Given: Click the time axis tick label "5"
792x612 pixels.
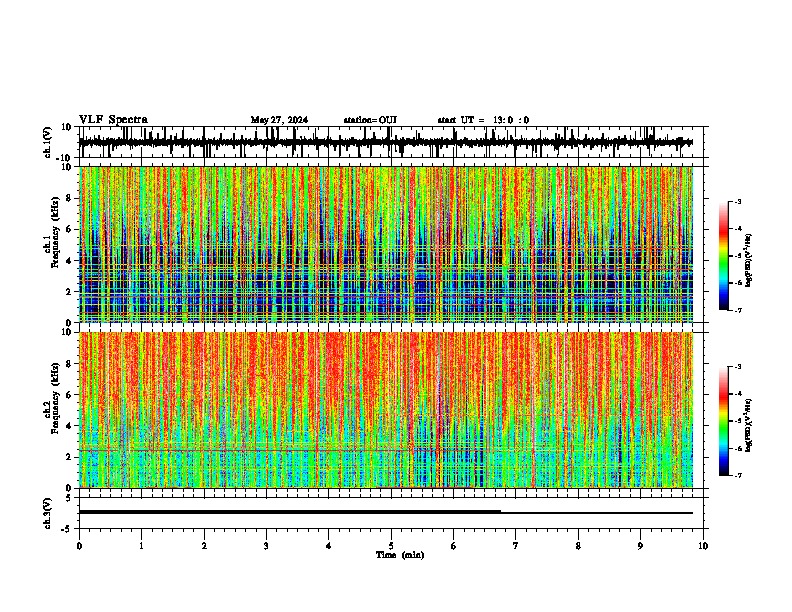Looking at the screenshot, I should click(391, 546).
